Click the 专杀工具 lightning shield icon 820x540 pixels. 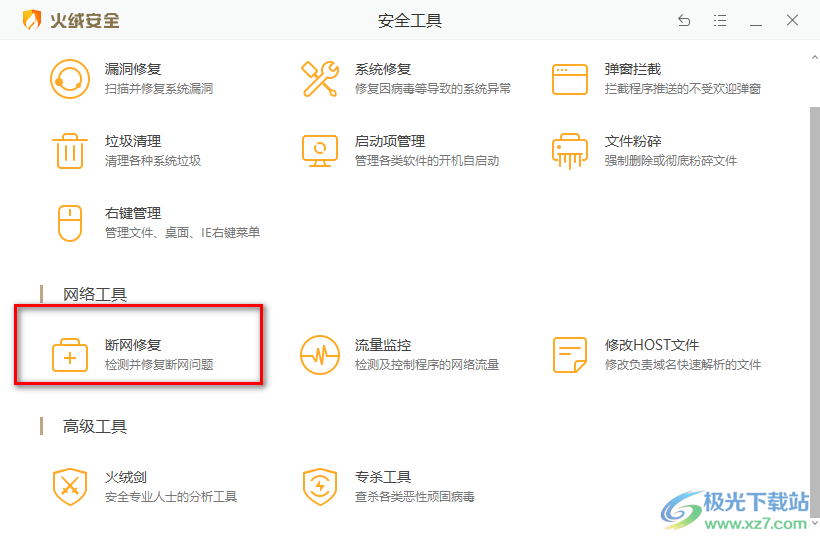[320, 487]
